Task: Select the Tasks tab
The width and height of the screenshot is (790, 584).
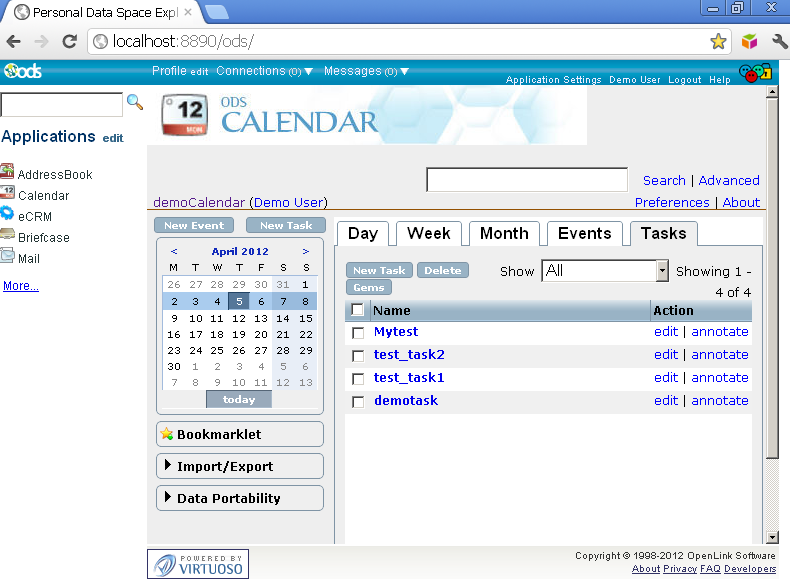Action: (664, 233)
